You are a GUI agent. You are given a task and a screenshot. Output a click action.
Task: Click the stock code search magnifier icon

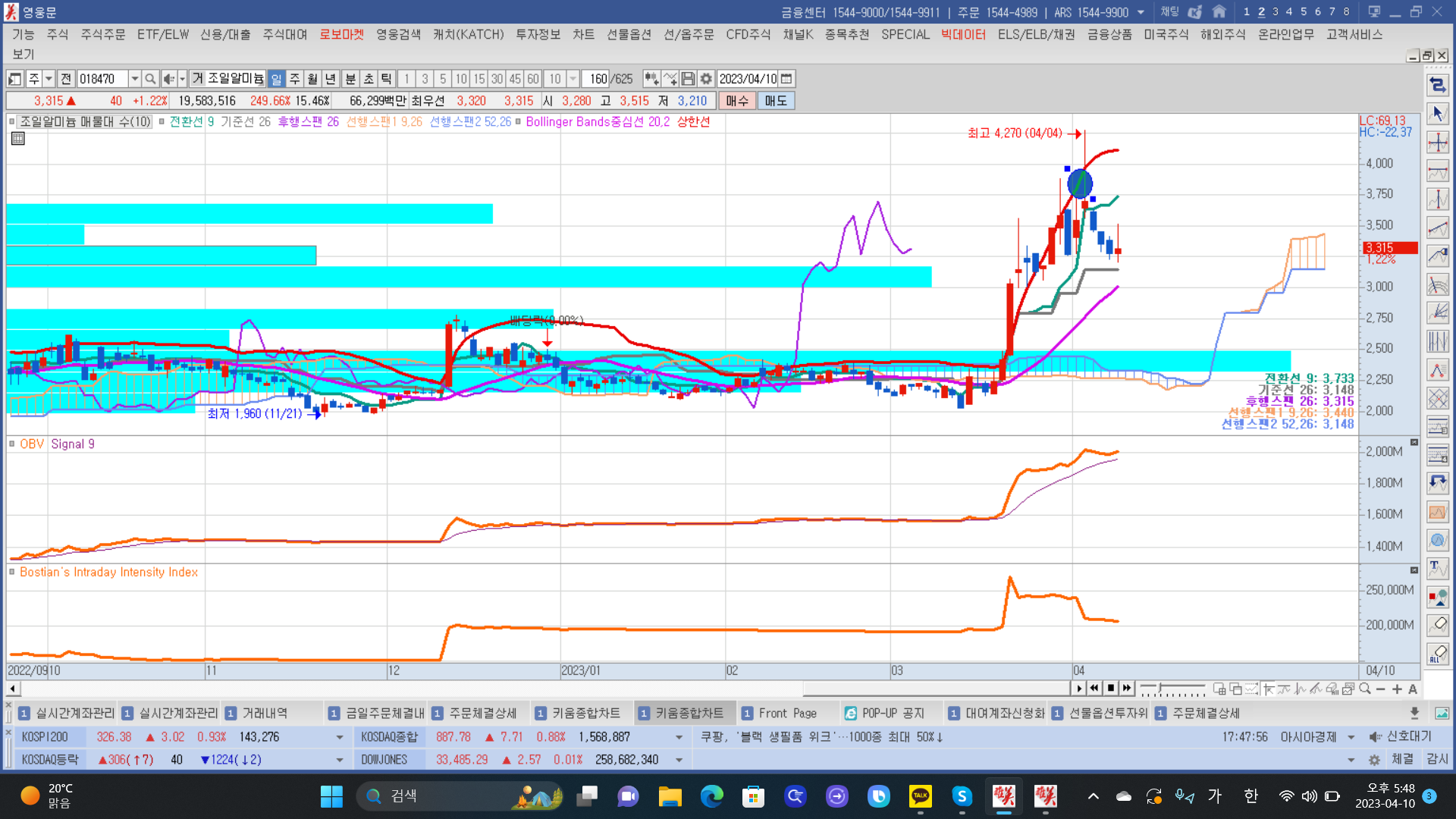point(150,79)
